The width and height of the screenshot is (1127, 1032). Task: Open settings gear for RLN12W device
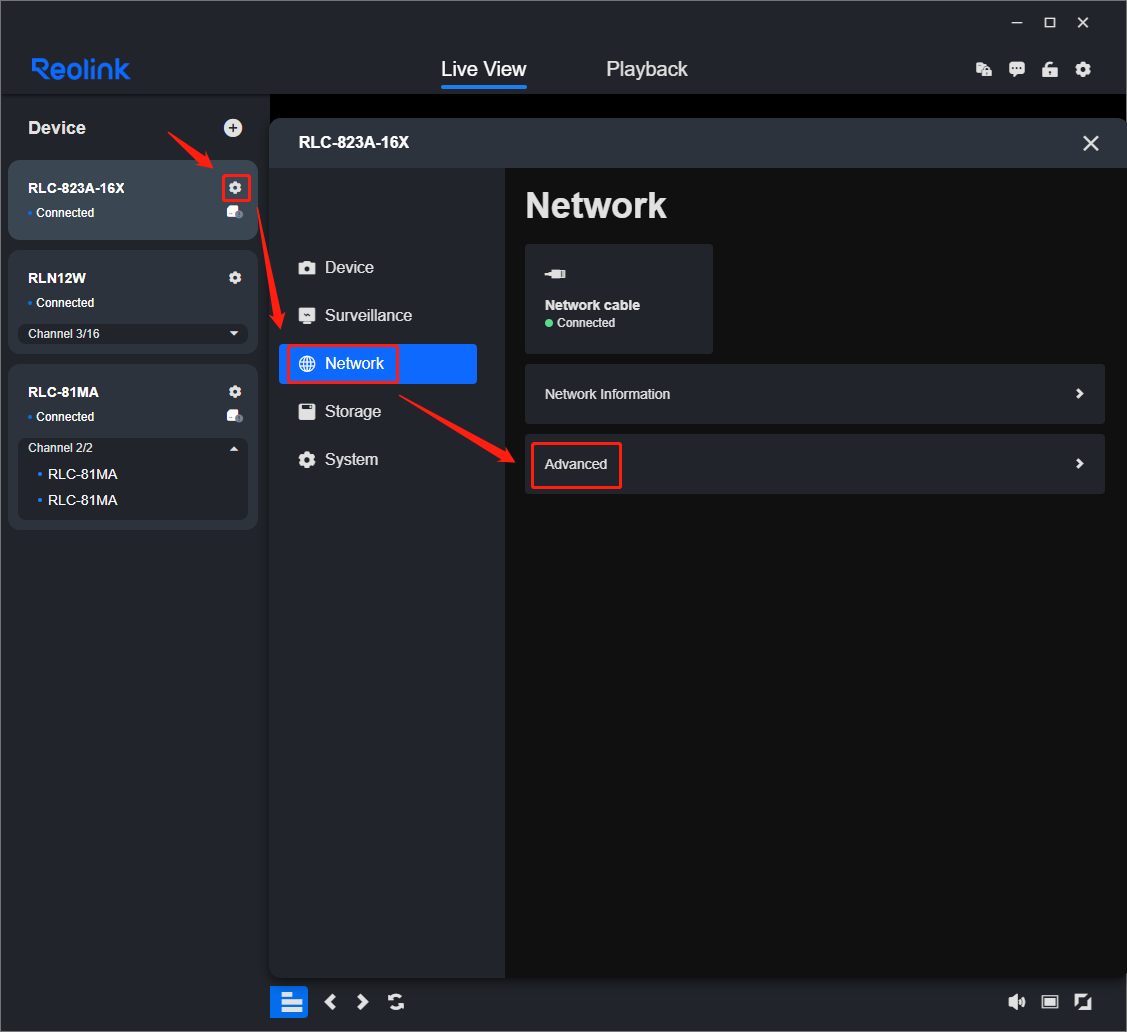235,278
